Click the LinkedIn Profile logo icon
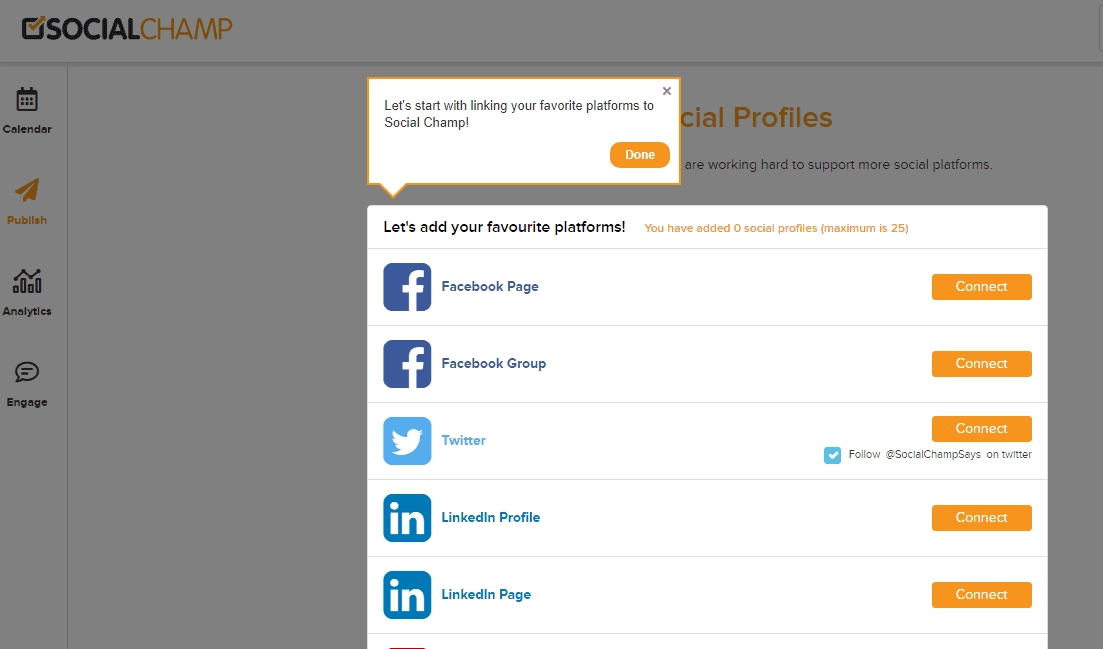Screen dimensions: 1103x649 pyautogui.click(x=407, y=518)
